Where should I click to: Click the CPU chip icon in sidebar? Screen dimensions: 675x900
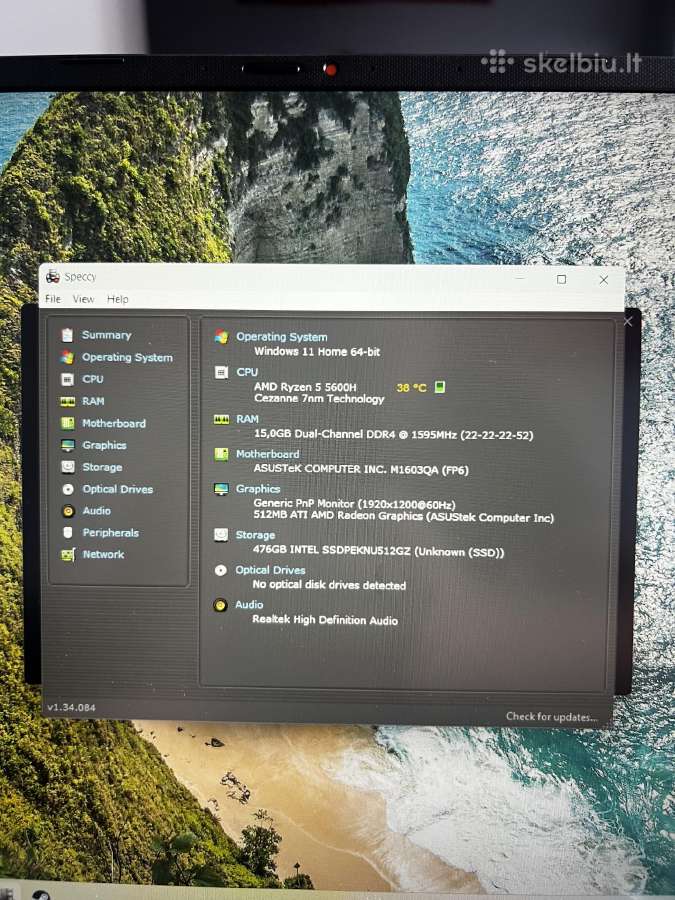(x=67, y=379)
